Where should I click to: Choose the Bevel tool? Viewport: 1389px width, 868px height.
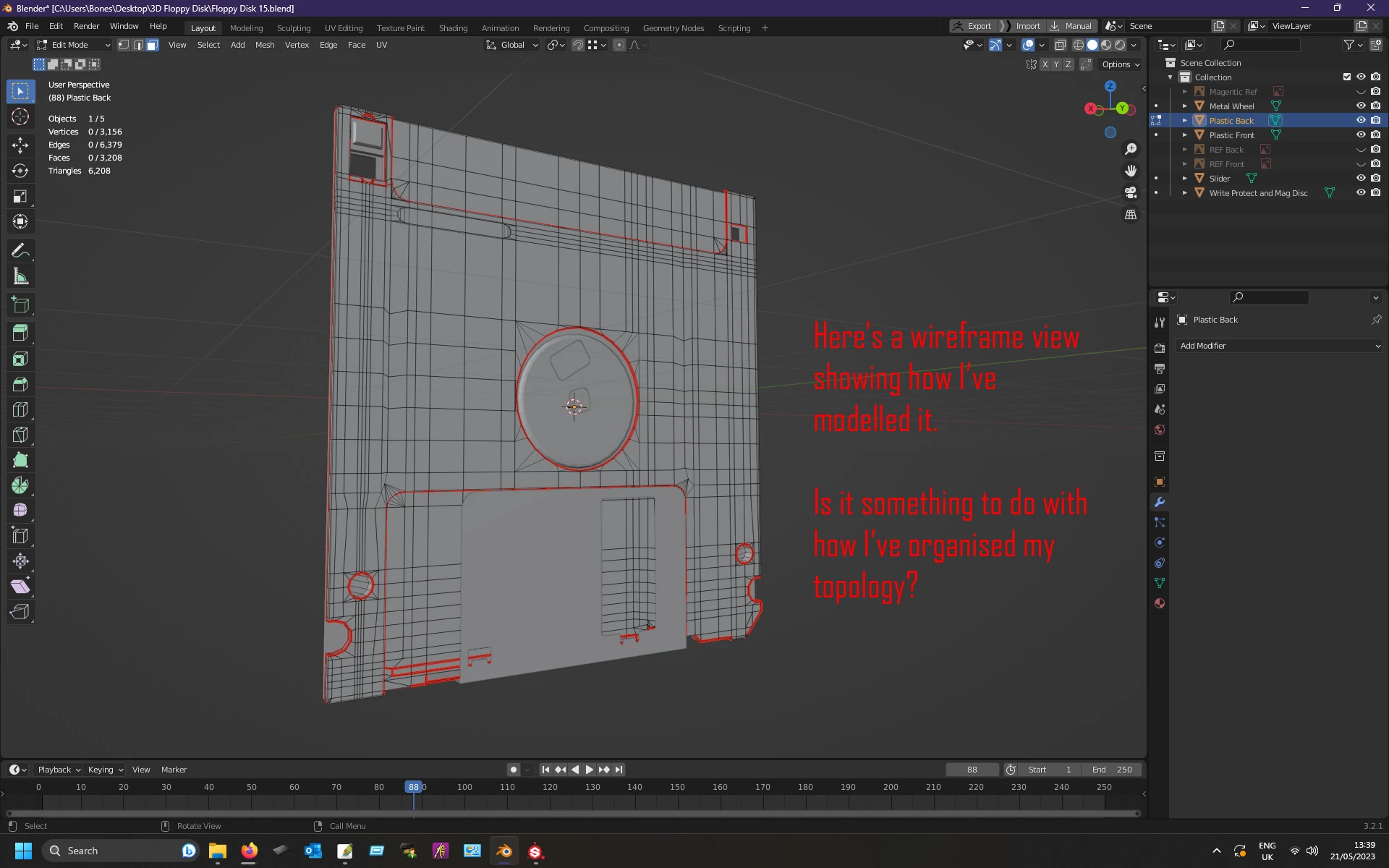(20, 384)
